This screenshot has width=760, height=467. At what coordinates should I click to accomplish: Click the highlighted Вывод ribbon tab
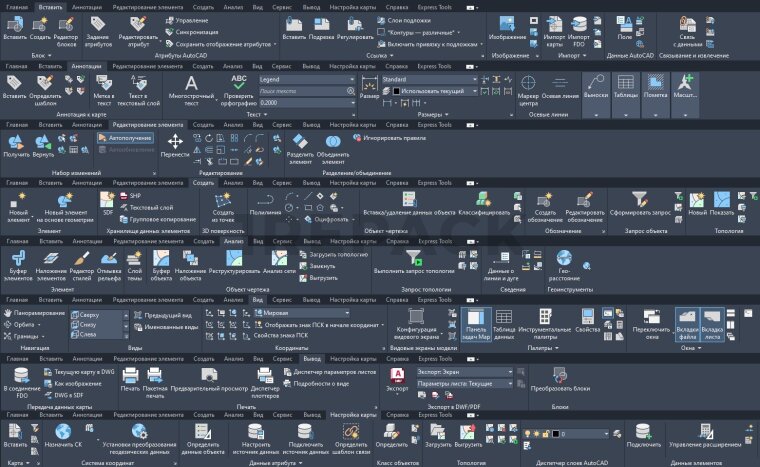click(312, 357)
